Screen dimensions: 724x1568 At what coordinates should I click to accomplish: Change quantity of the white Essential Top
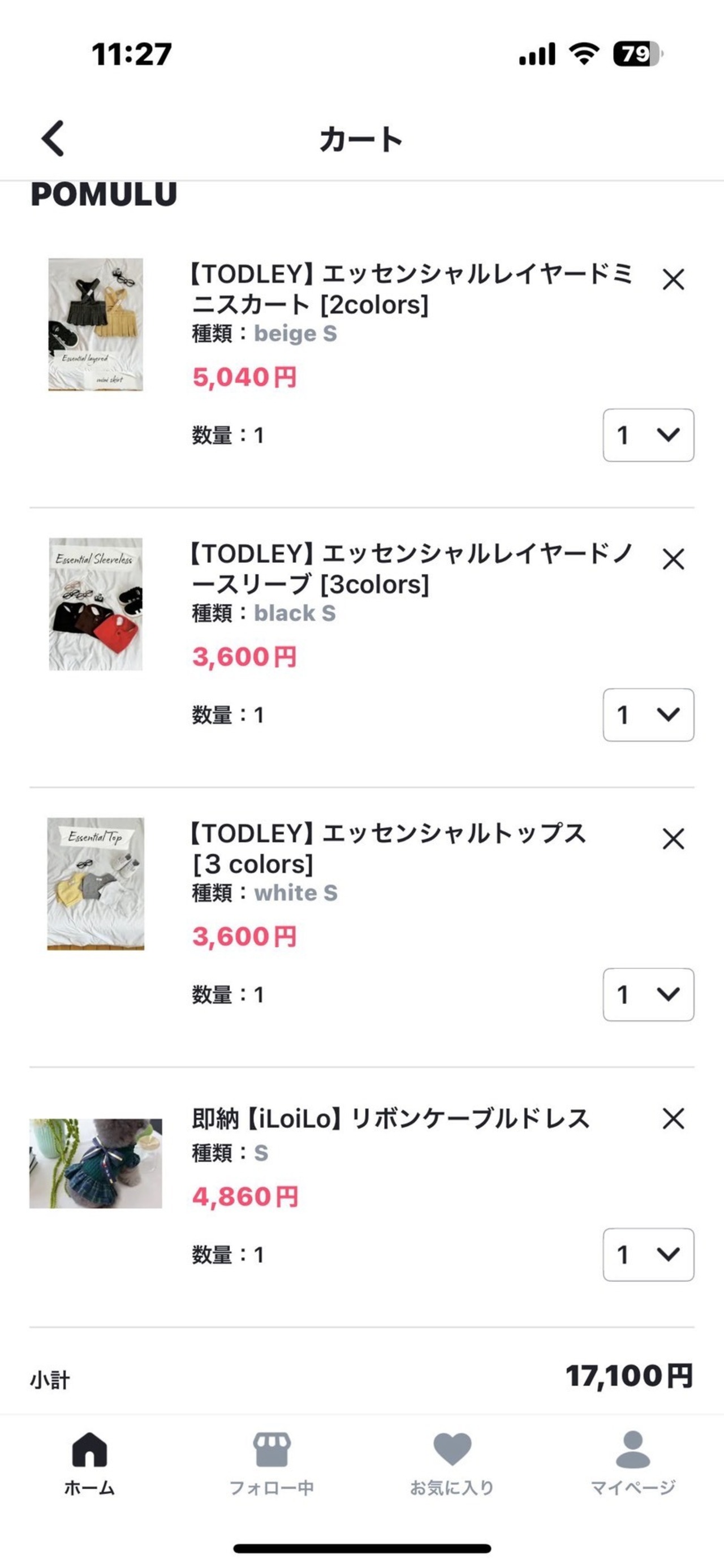[648, 994]
